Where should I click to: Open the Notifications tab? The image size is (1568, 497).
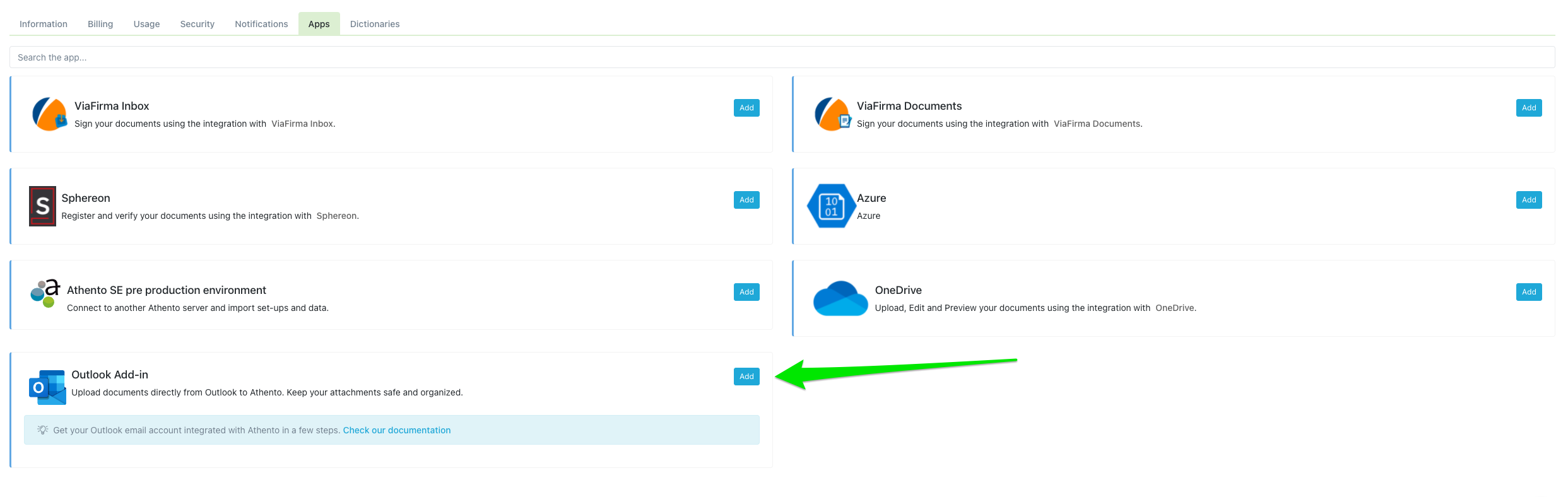pos(261,24)
